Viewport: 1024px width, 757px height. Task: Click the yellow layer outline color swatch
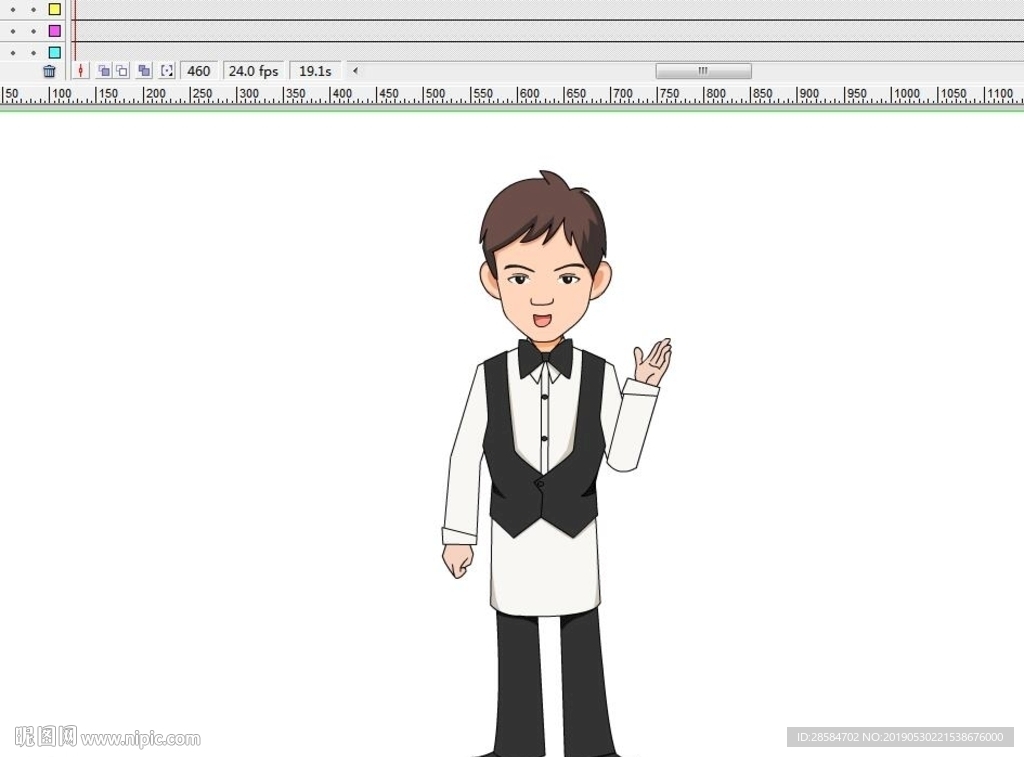(55, 9)
